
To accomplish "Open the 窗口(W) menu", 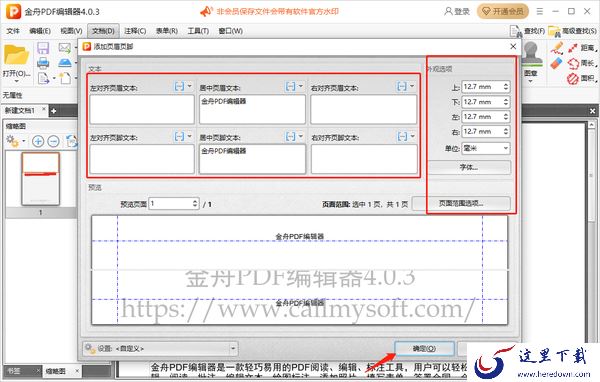I will [230, 31].
